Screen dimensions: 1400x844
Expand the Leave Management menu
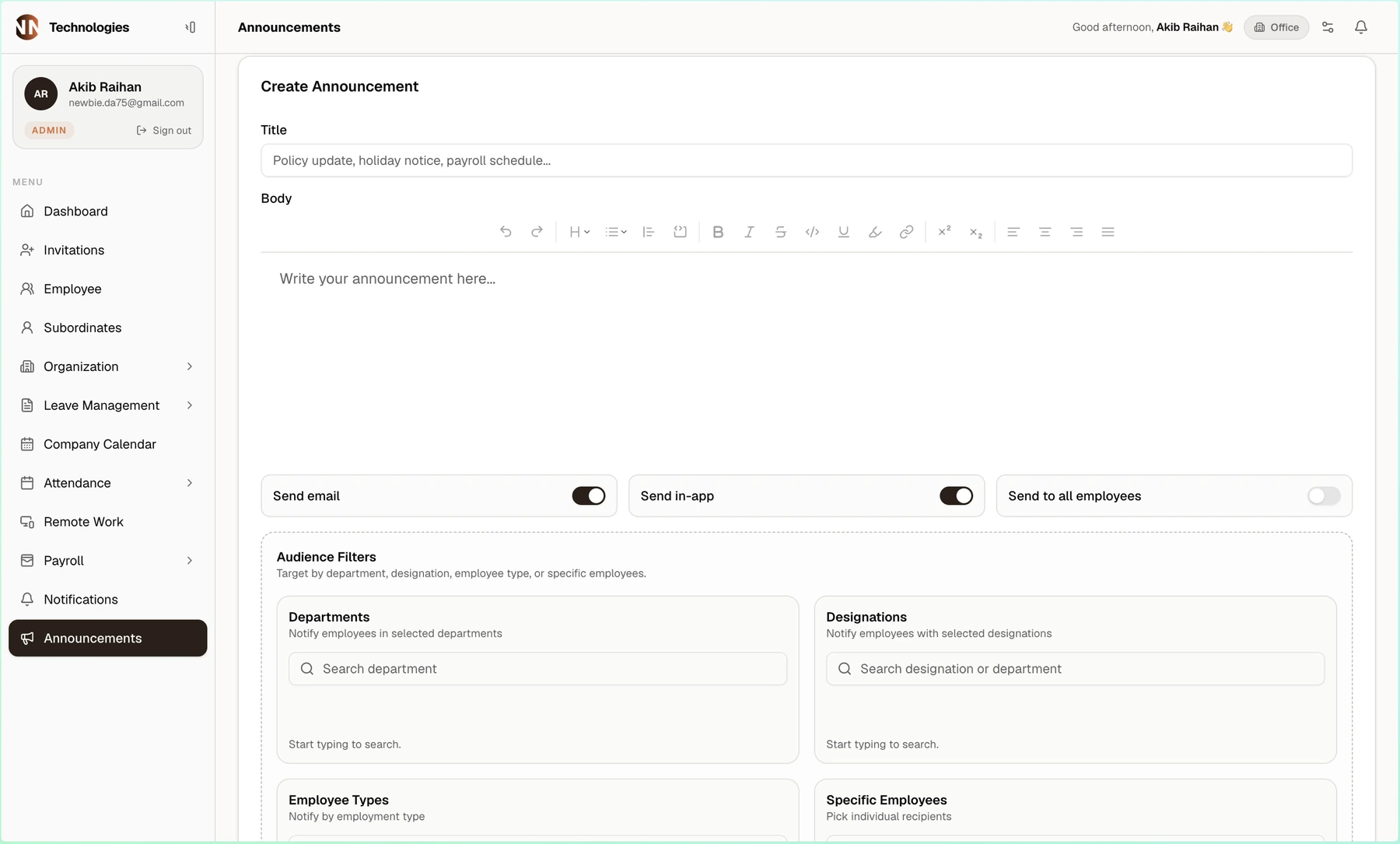[x=108, y=405]
